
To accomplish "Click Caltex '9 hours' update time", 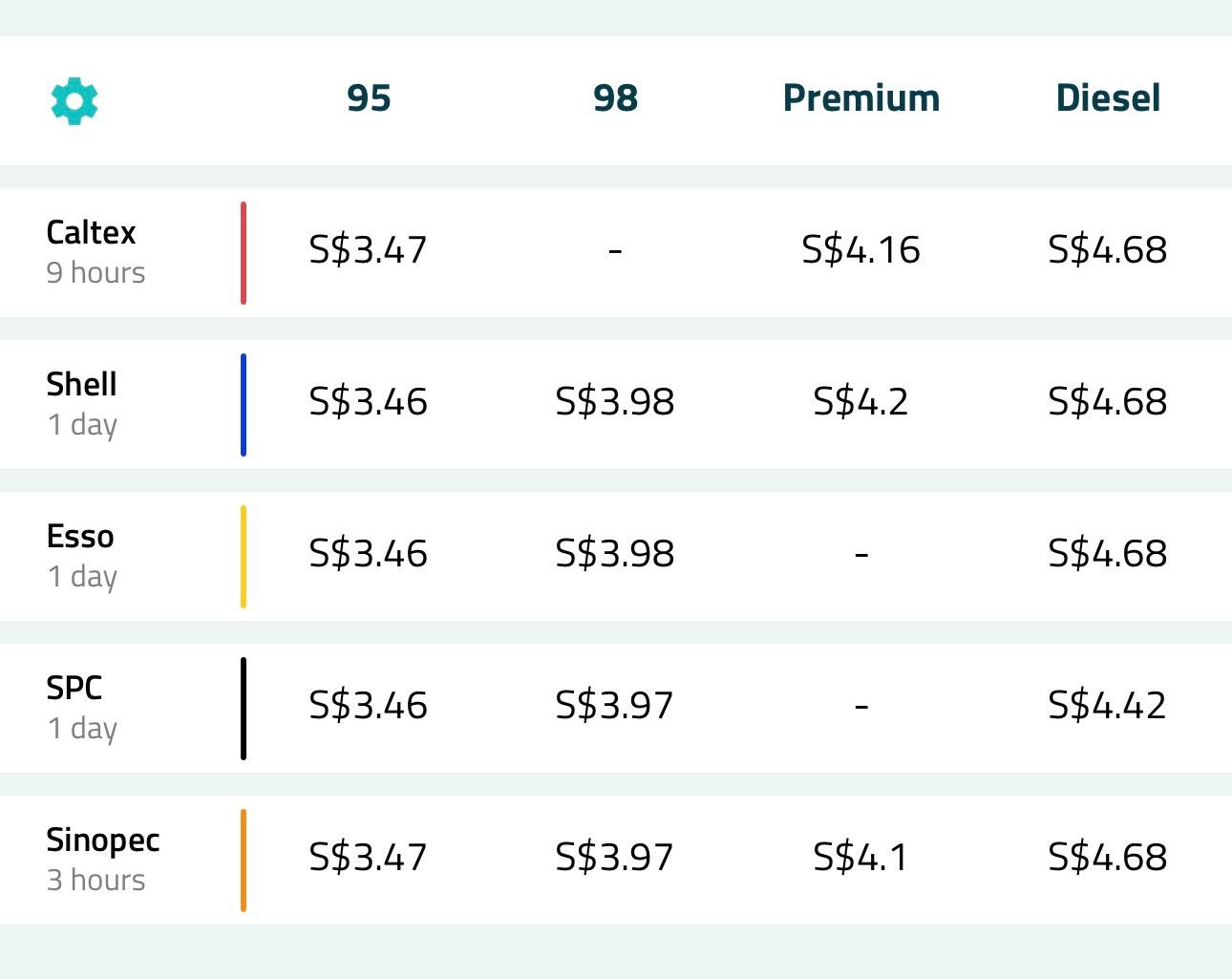I will [96, 273].
